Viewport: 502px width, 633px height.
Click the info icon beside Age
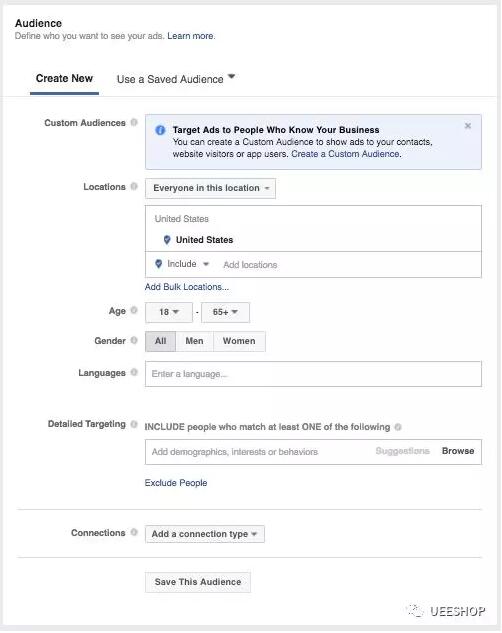pyautogui.click(x=134, y=310)
